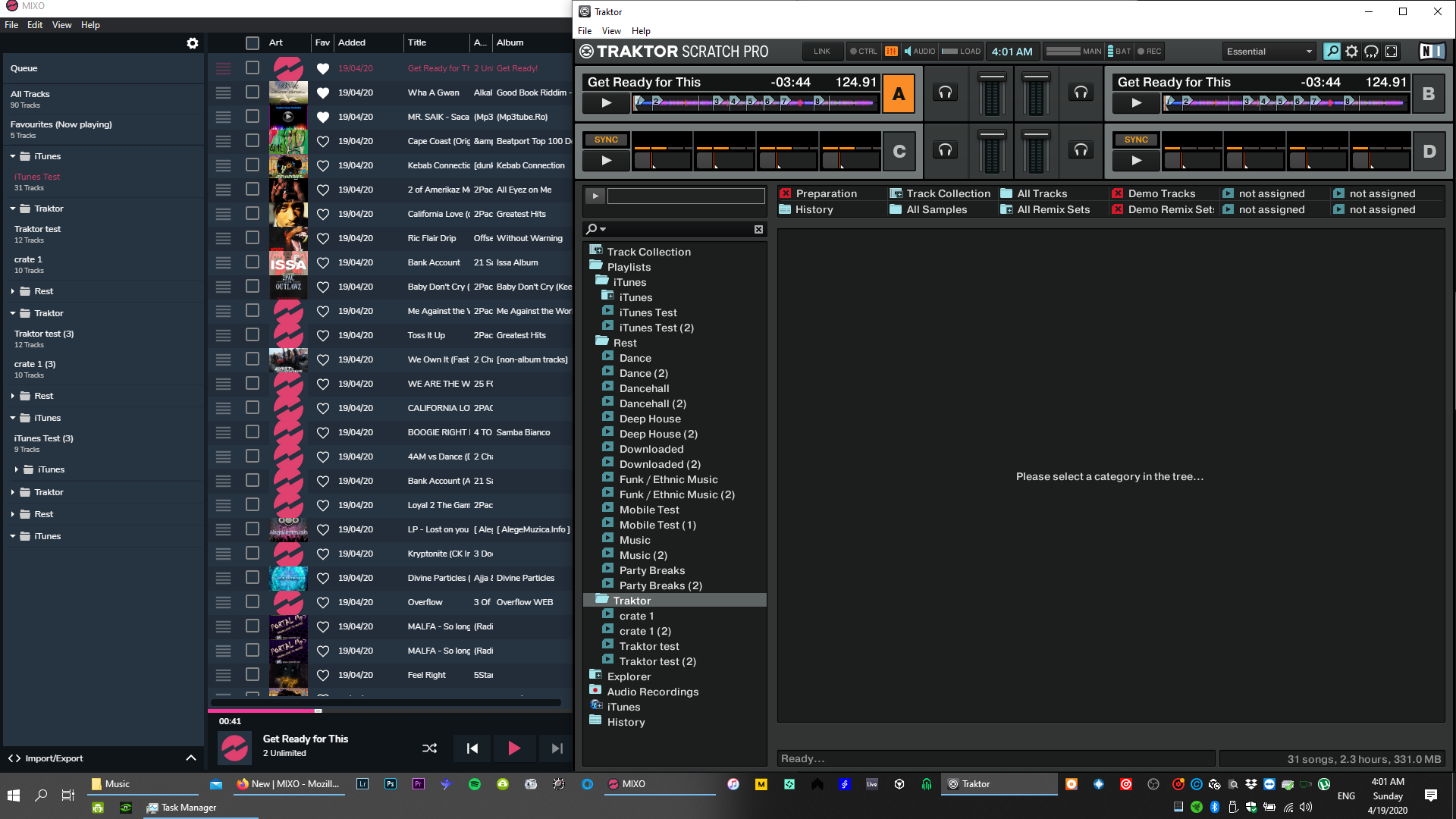Screen dimensions: 1456x819
Task: Toggle headphone cue next to deck D
Action: click(1081, 150)
